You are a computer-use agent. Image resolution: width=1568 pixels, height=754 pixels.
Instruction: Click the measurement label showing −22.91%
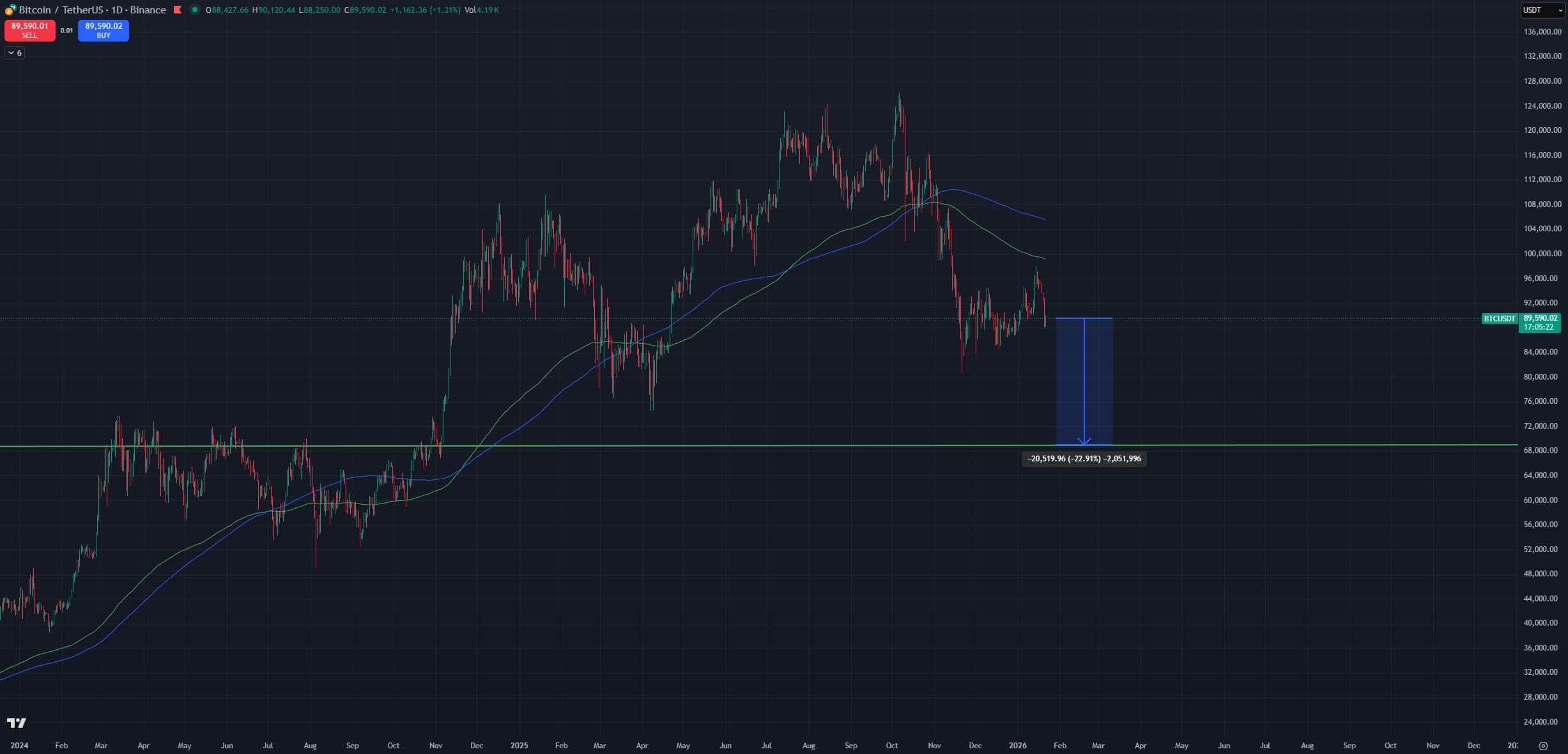pos(1084,459)
